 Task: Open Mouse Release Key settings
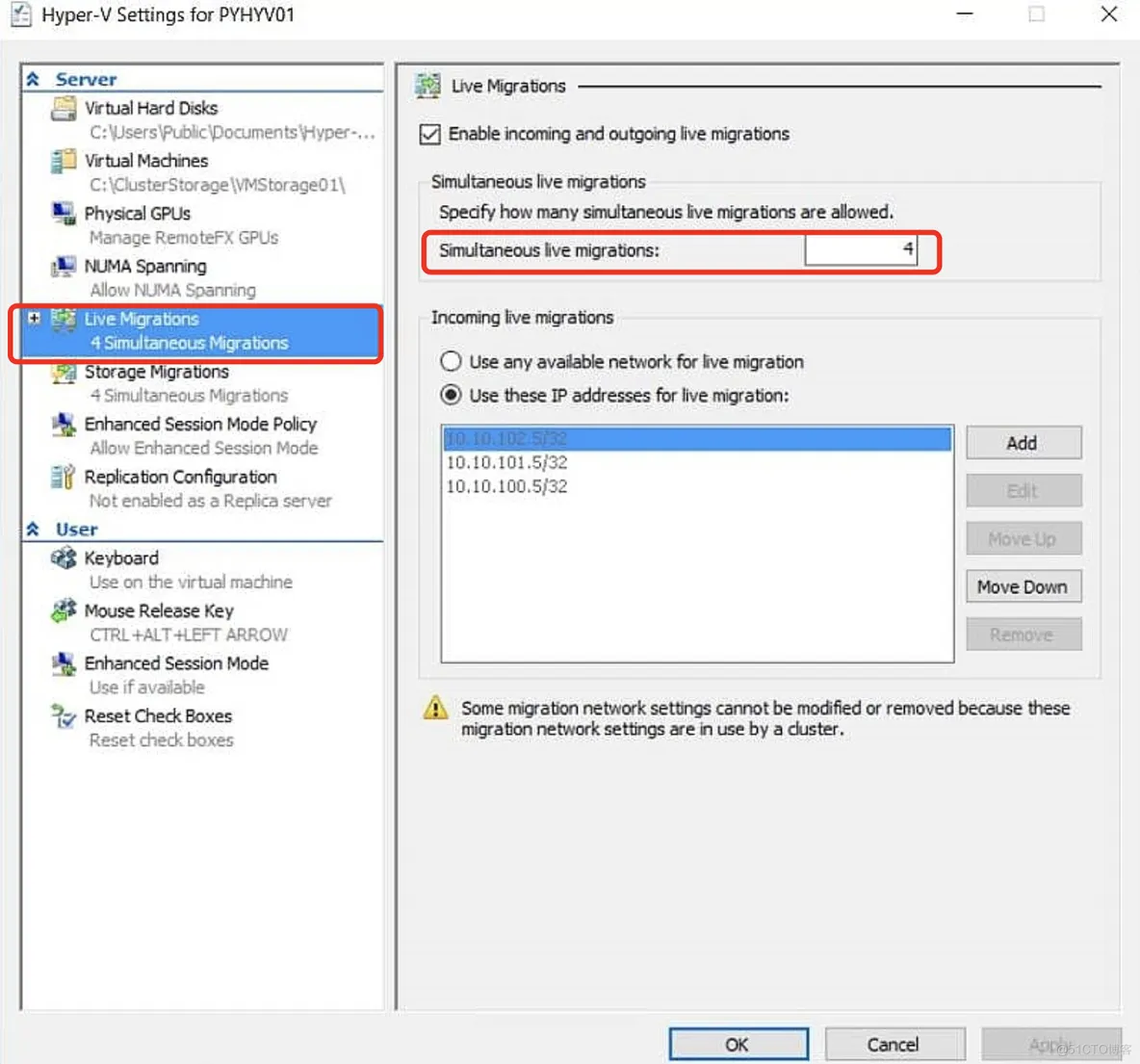point(159,610)
